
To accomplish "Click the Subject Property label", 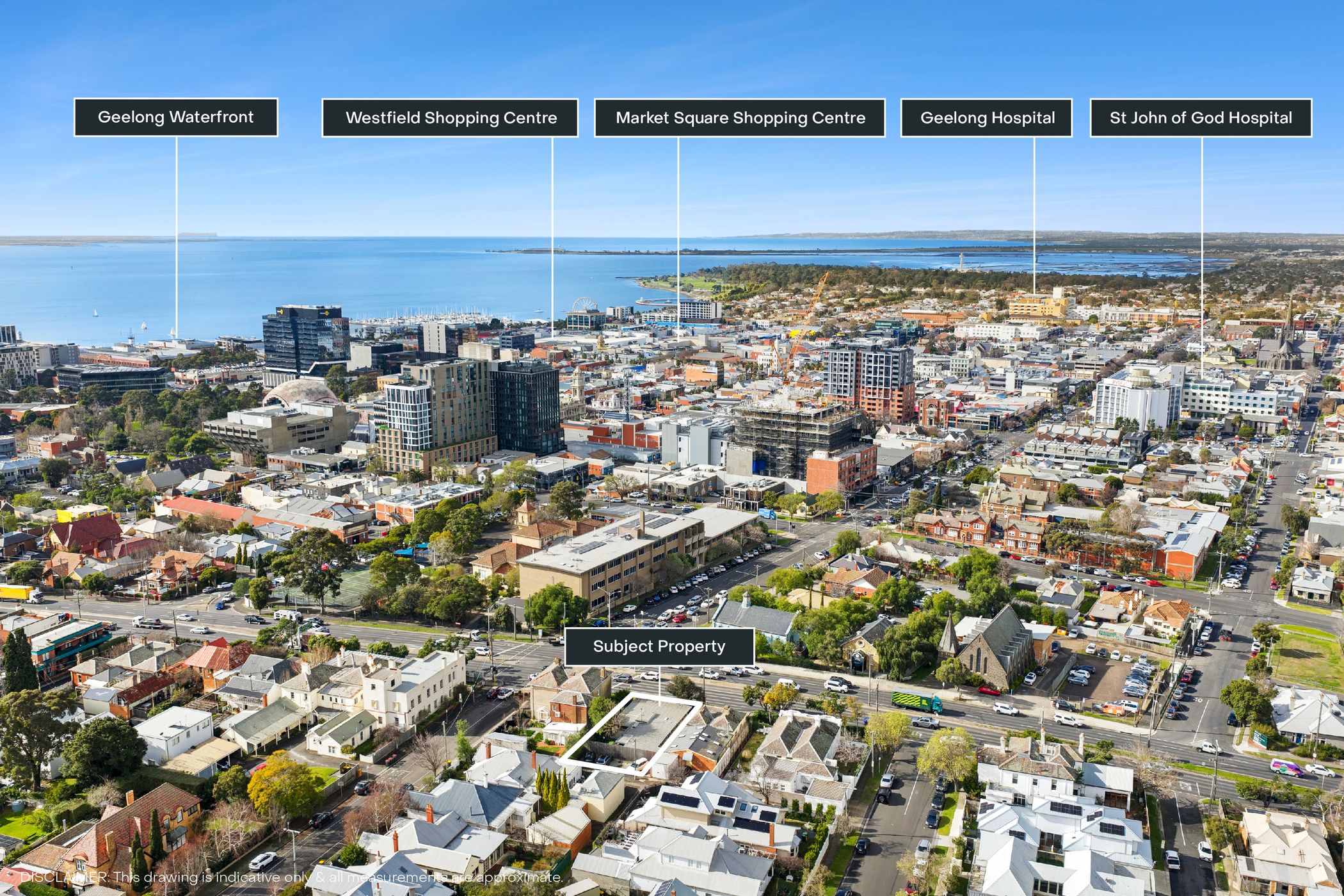I will [x=659, y=646].
